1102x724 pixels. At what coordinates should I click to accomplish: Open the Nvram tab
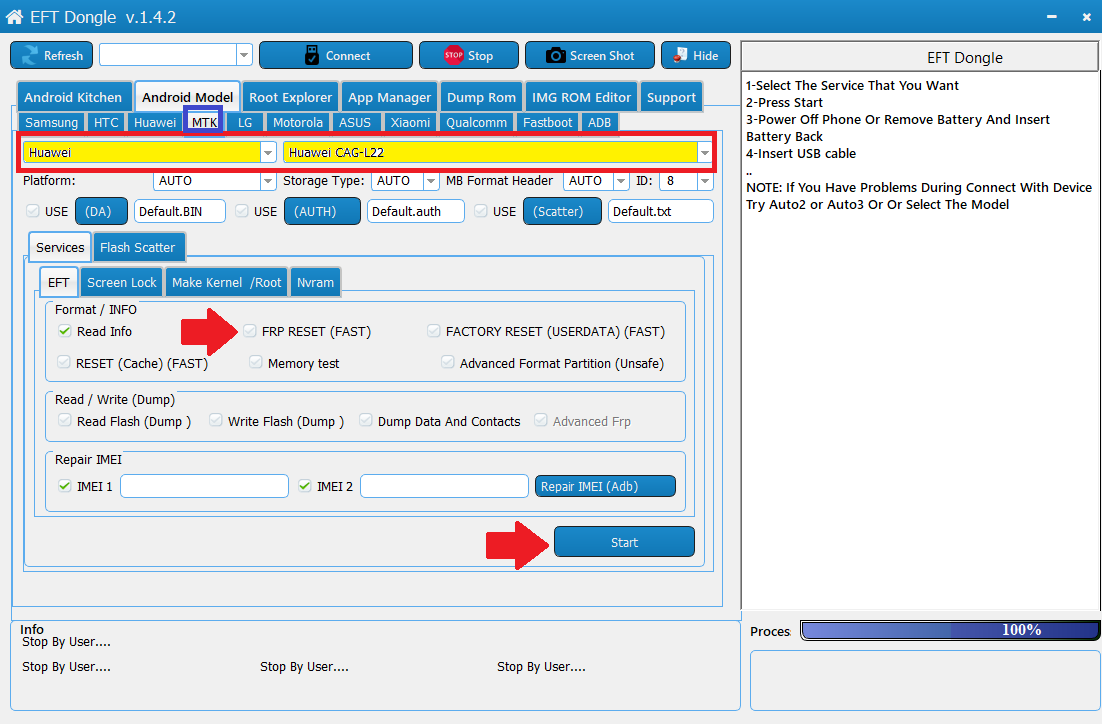[315, 283]
